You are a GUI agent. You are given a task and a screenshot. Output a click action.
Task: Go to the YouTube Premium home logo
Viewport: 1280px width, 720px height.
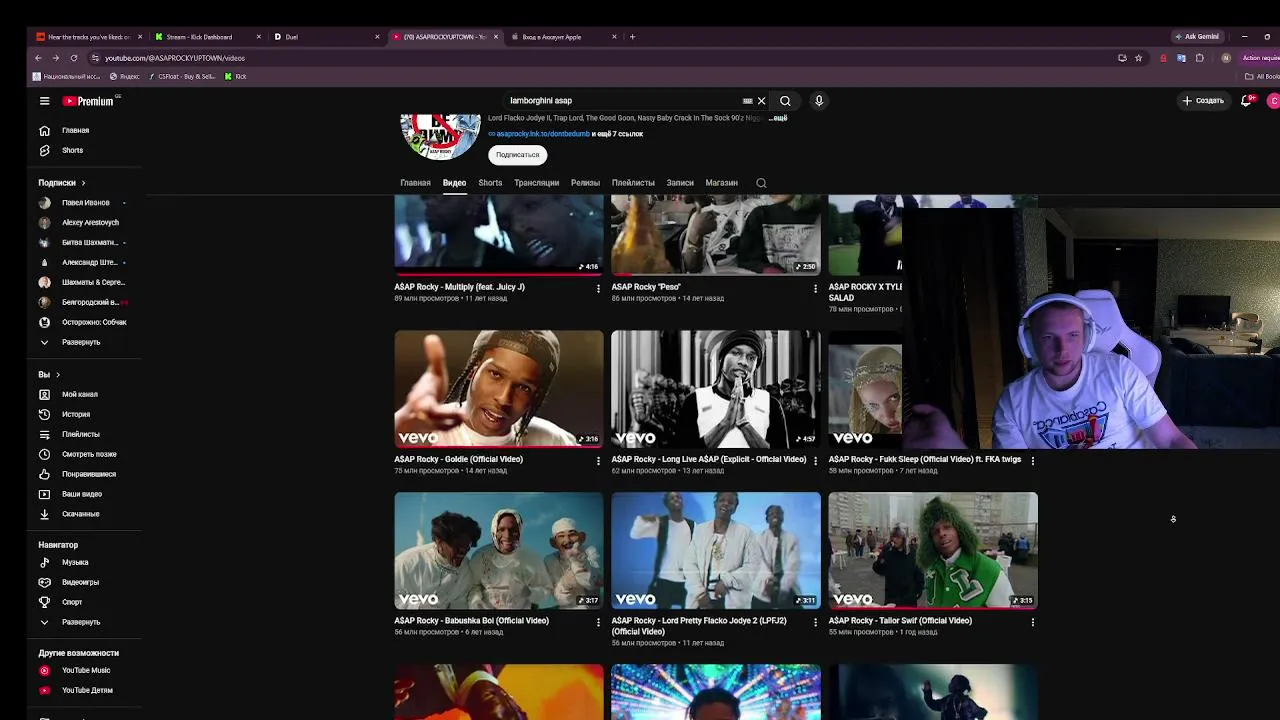(x=89, y=101)
